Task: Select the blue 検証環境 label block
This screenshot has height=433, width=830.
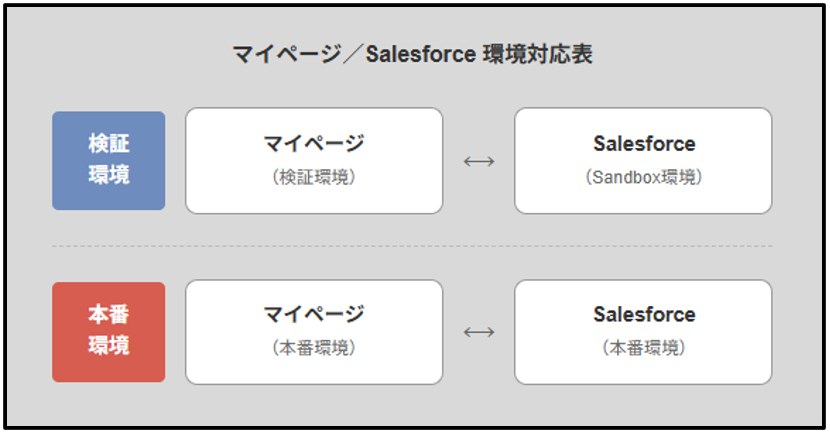Action: [109, 160]
